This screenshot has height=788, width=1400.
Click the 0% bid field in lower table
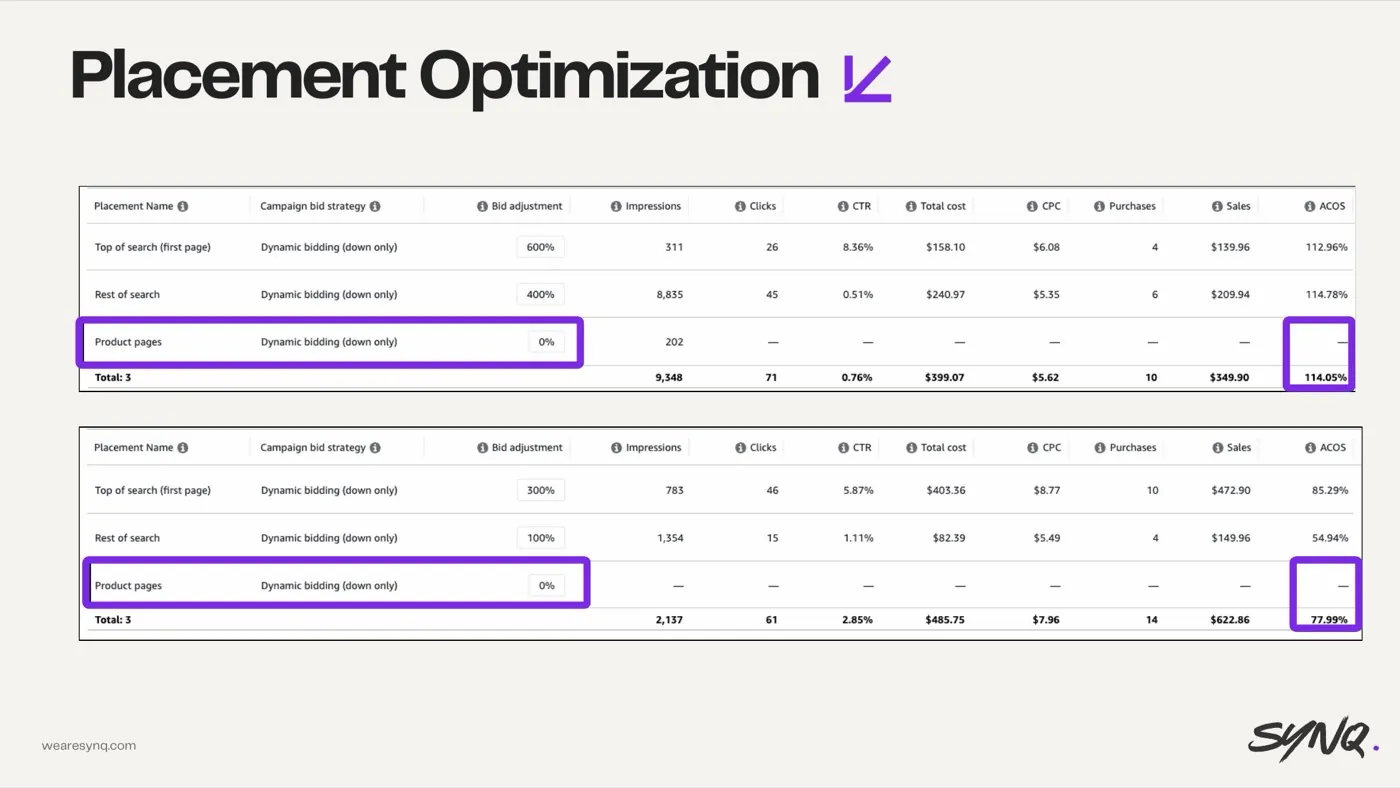[546, 586]
